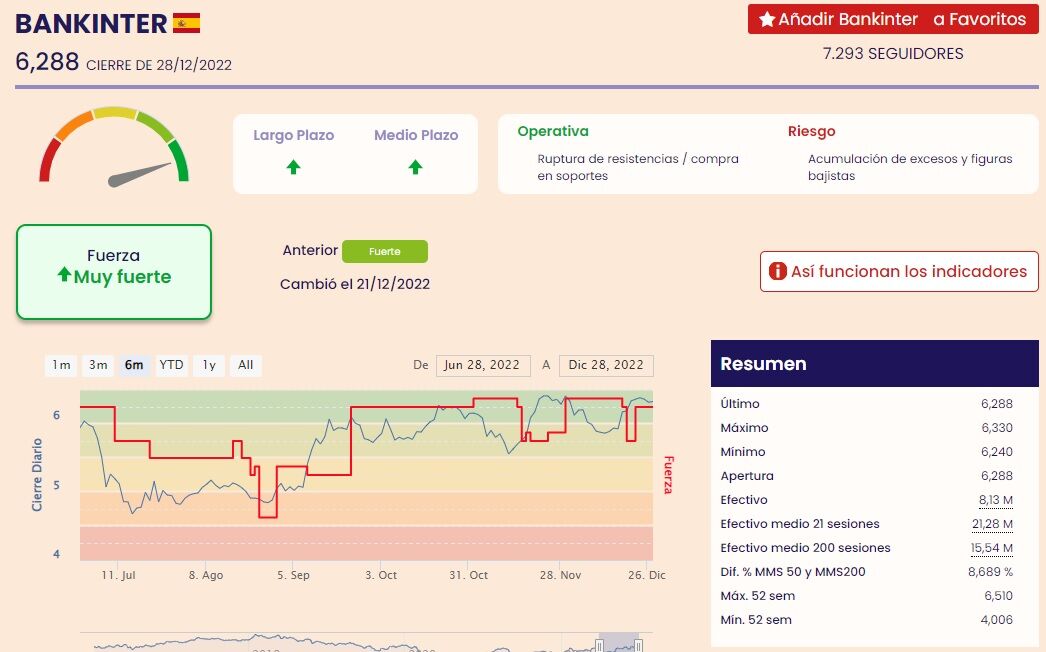
Task: Select the 6m chart range
Action: click(134, 365)
